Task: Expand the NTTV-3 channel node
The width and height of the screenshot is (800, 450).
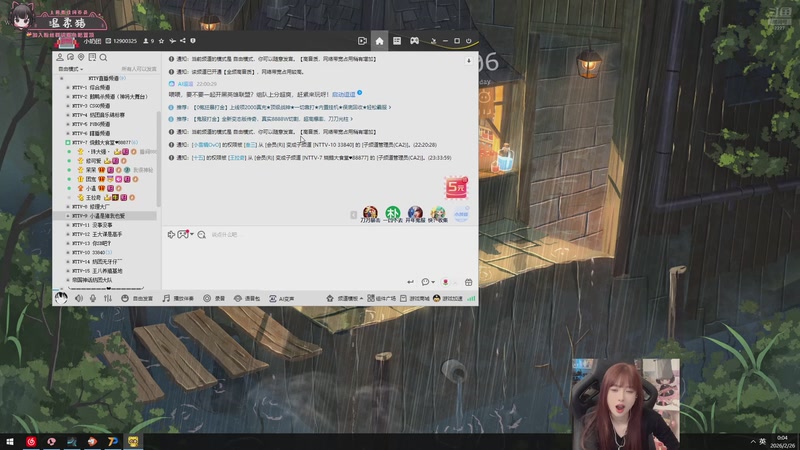Action: [x=68, y=106]
